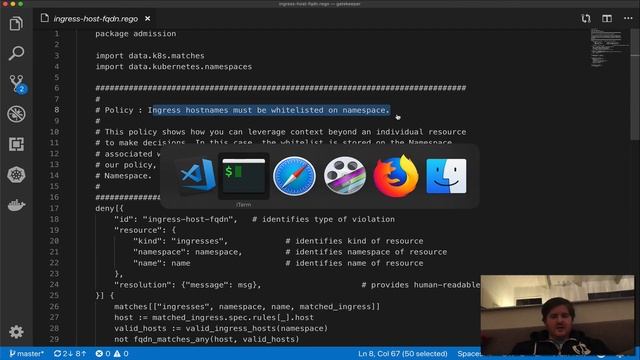Open Source Control view with 2 badge
Screen dimensions: 640x360
click(x=17, y=84)
